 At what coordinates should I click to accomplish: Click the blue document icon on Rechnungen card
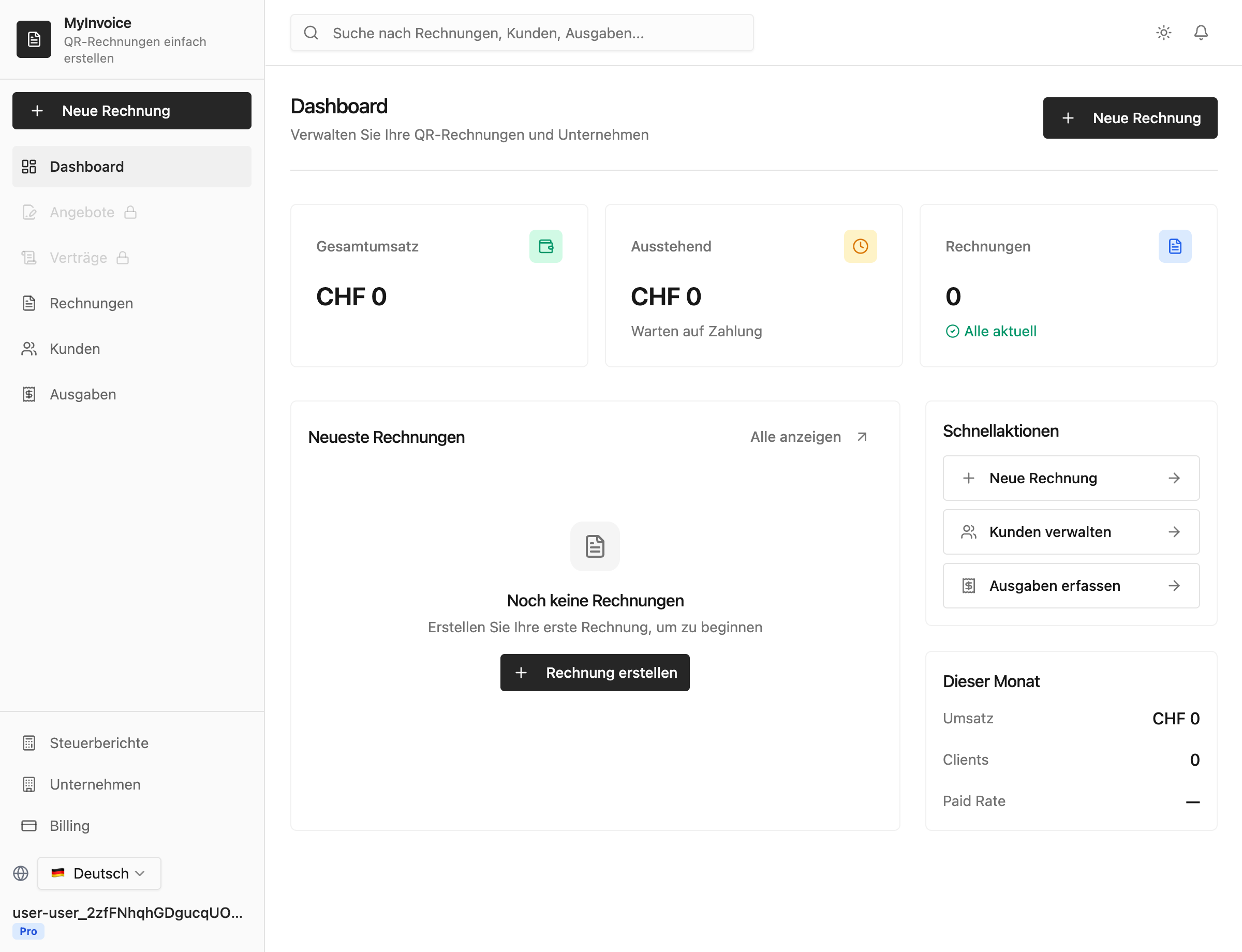point(1175,246)
